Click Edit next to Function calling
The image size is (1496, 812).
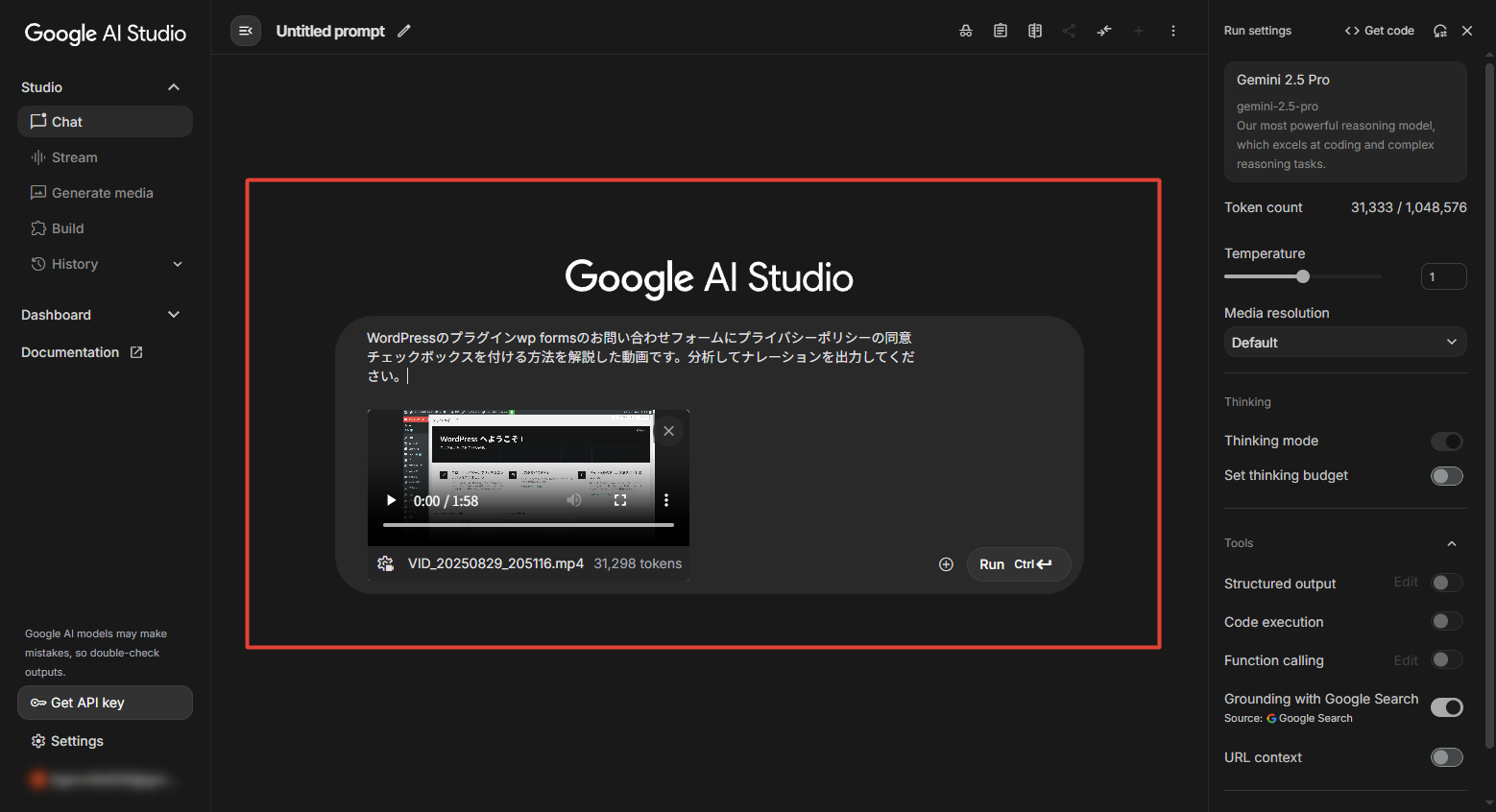[x=1406, y=660]
